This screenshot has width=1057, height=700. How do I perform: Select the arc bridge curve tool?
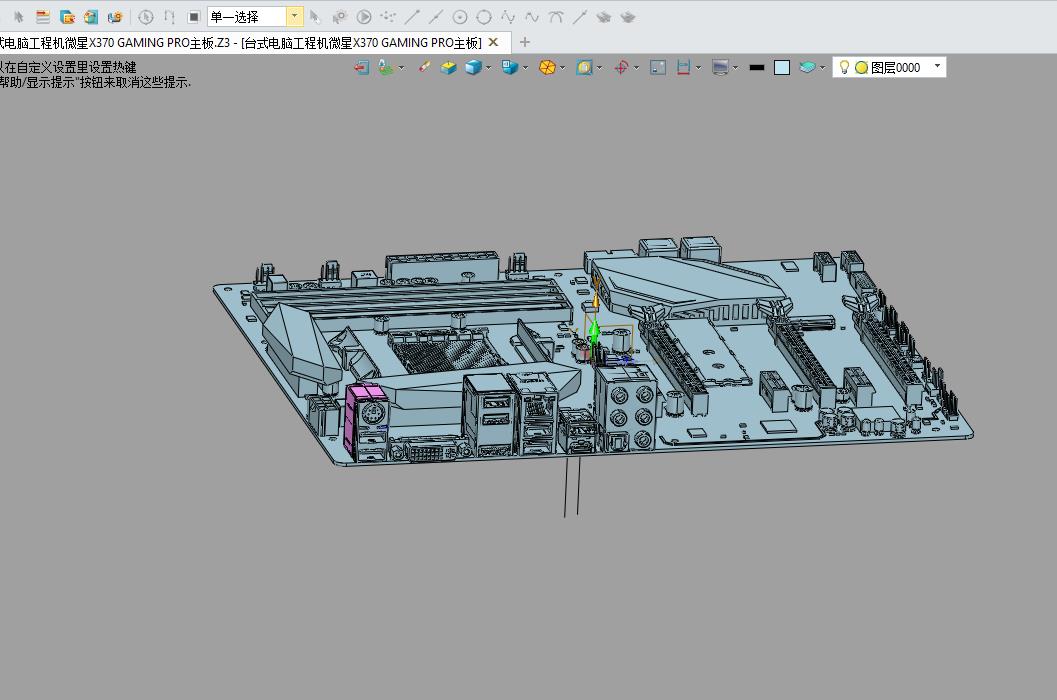click(x=556, y=17)
